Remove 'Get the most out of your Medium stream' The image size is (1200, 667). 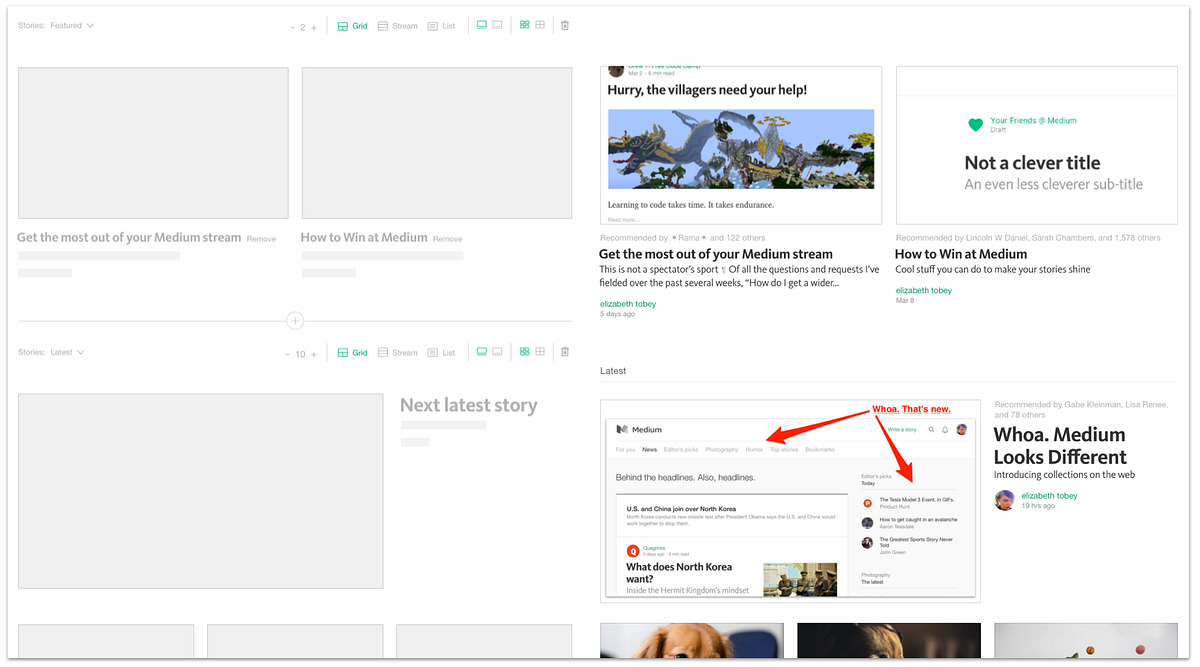coord(261,239)
